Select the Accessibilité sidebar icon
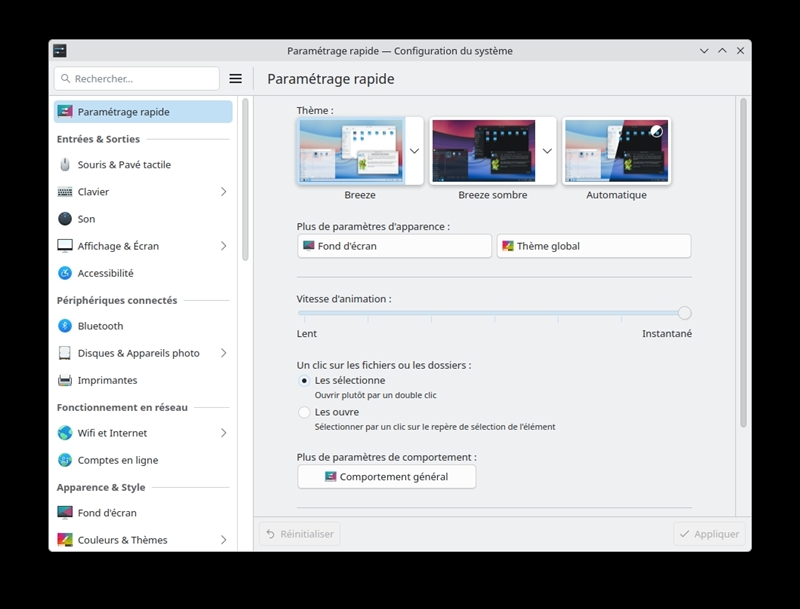This screenshot has width=800, height=609. tap(65, 273)
